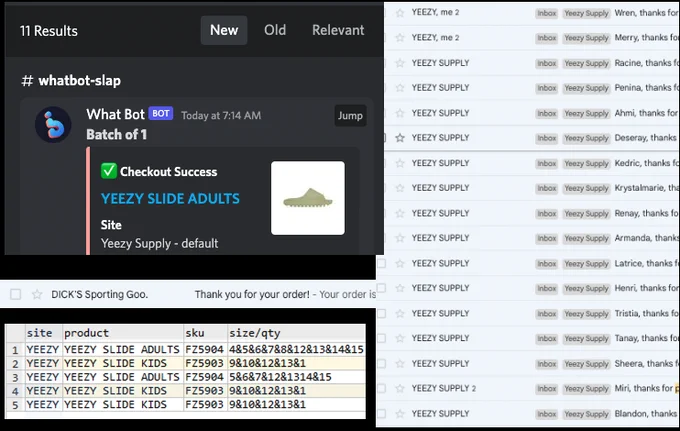
Task: Click 'Yeezy Supply - default' site value
Action: pos(160,243)
